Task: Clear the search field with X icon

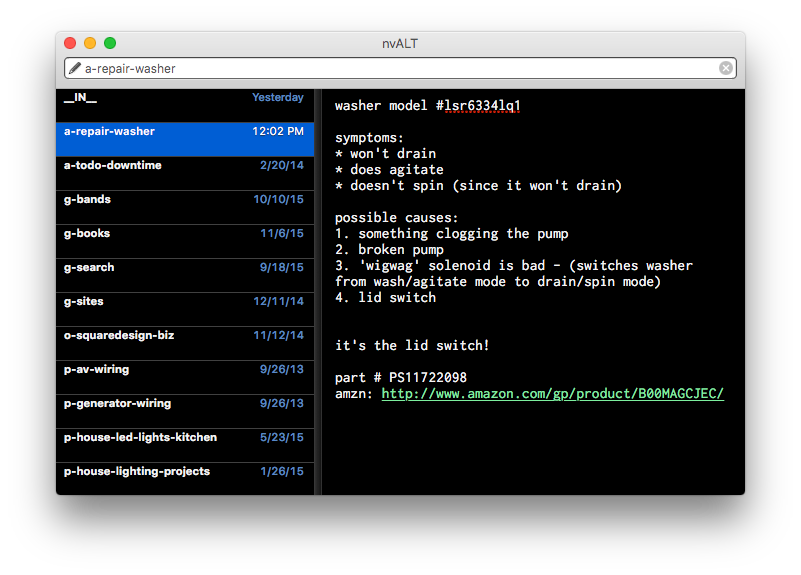Action: 726,69
